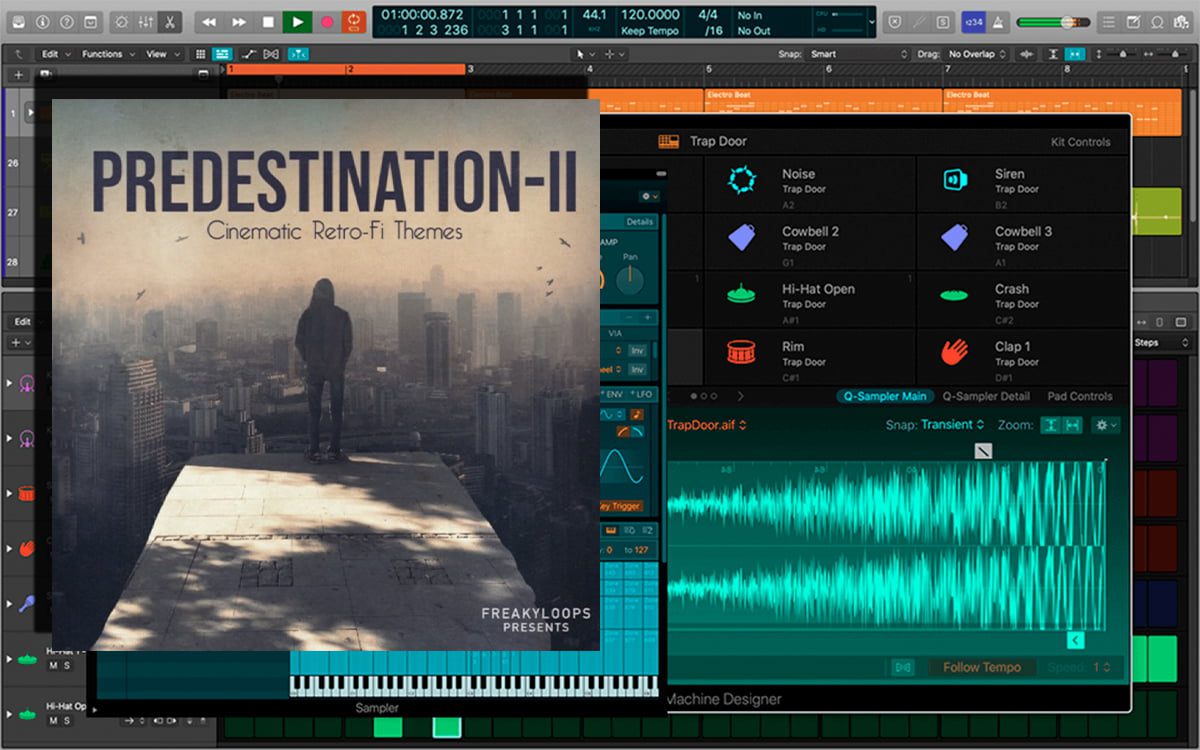1200x750 pixels.
Task: Open the Q-Sampler gear settings menu
Action: (x=1105, y=425)
